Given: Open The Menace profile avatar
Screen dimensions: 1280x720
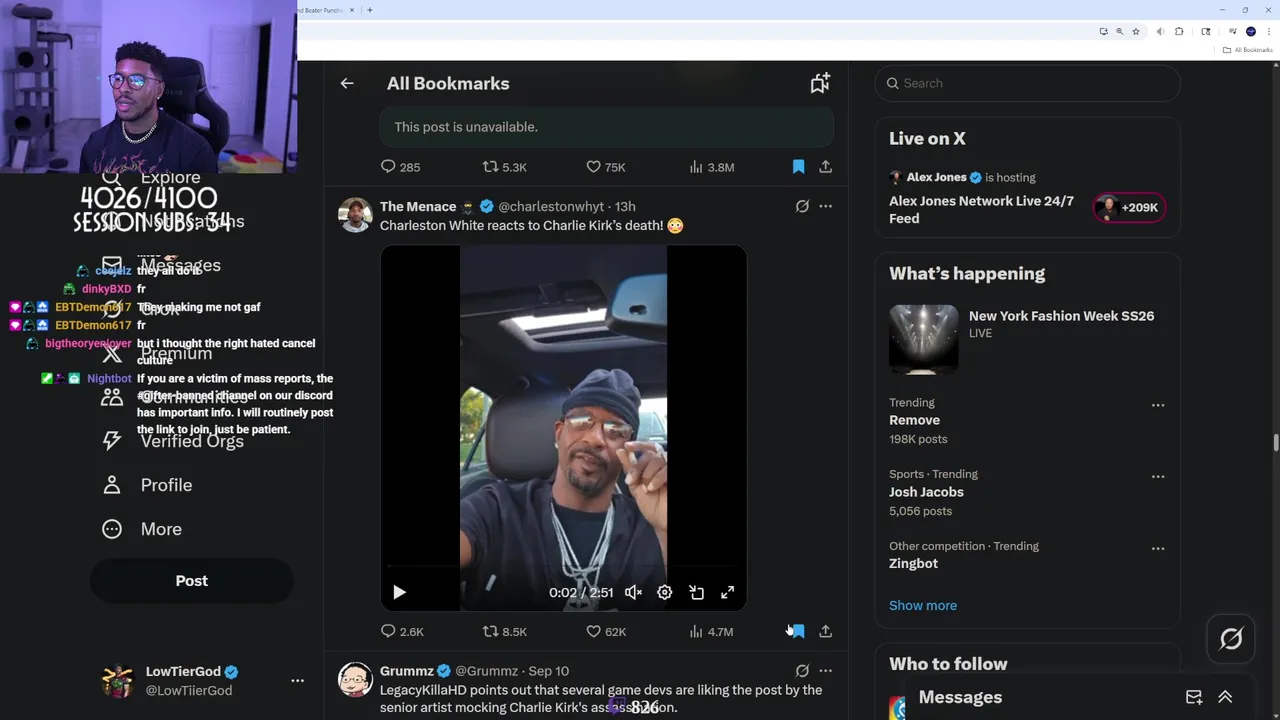Looking at the screenshot, I should pyautogui.click(x=355, y=215).
